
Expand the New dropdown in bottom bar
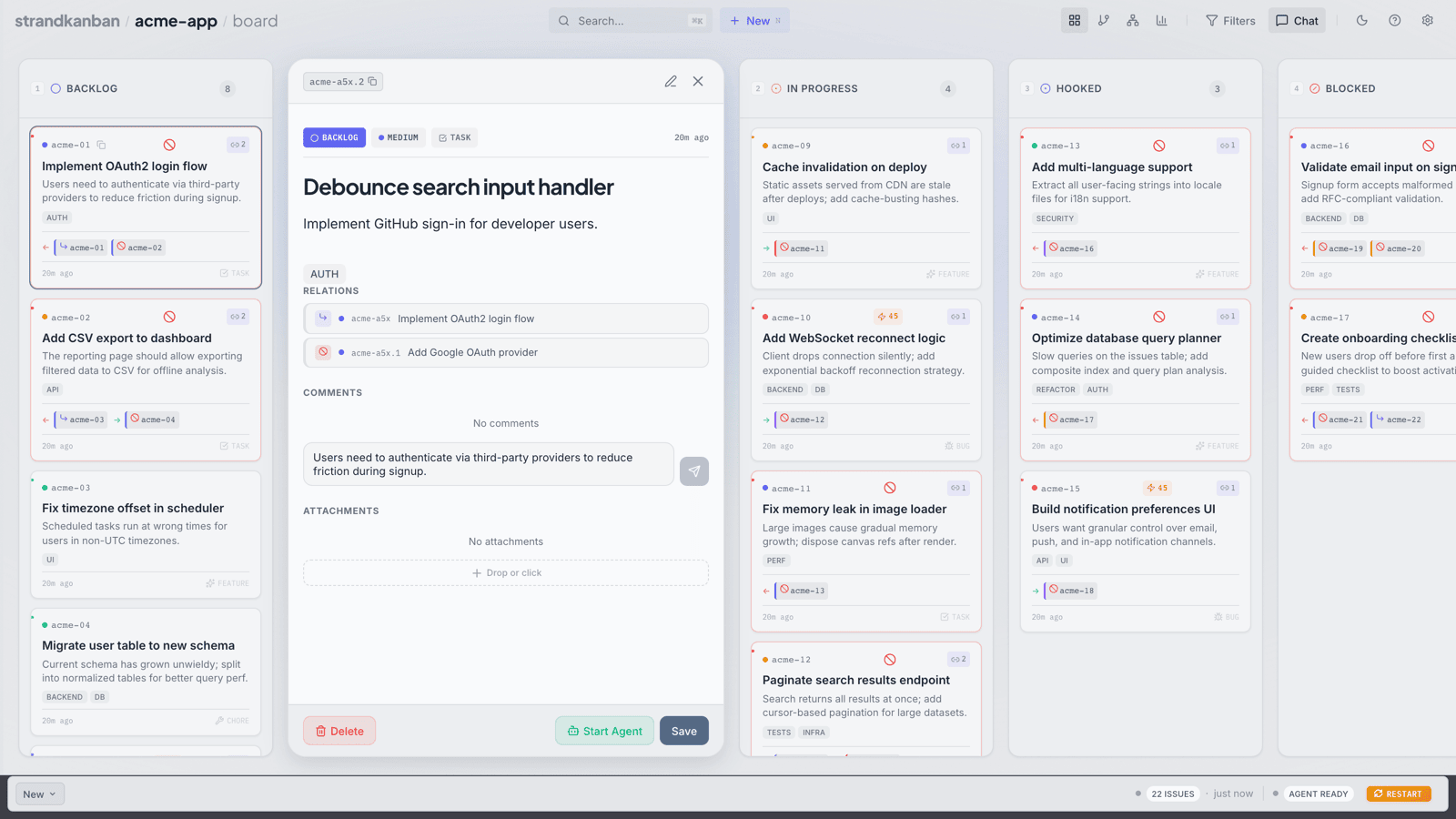(40, 794)
